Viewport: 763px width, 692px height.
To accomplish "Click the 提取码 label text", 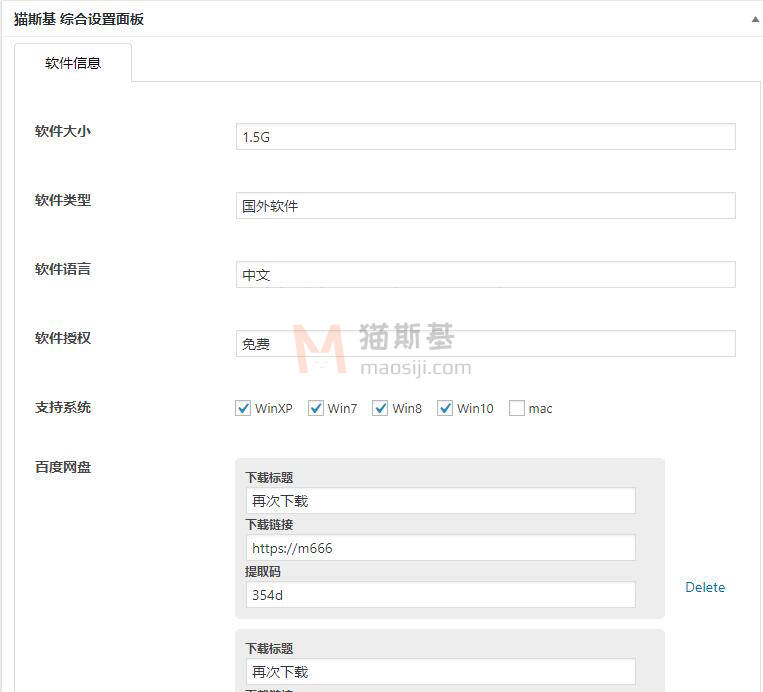I will coord(263,572).
